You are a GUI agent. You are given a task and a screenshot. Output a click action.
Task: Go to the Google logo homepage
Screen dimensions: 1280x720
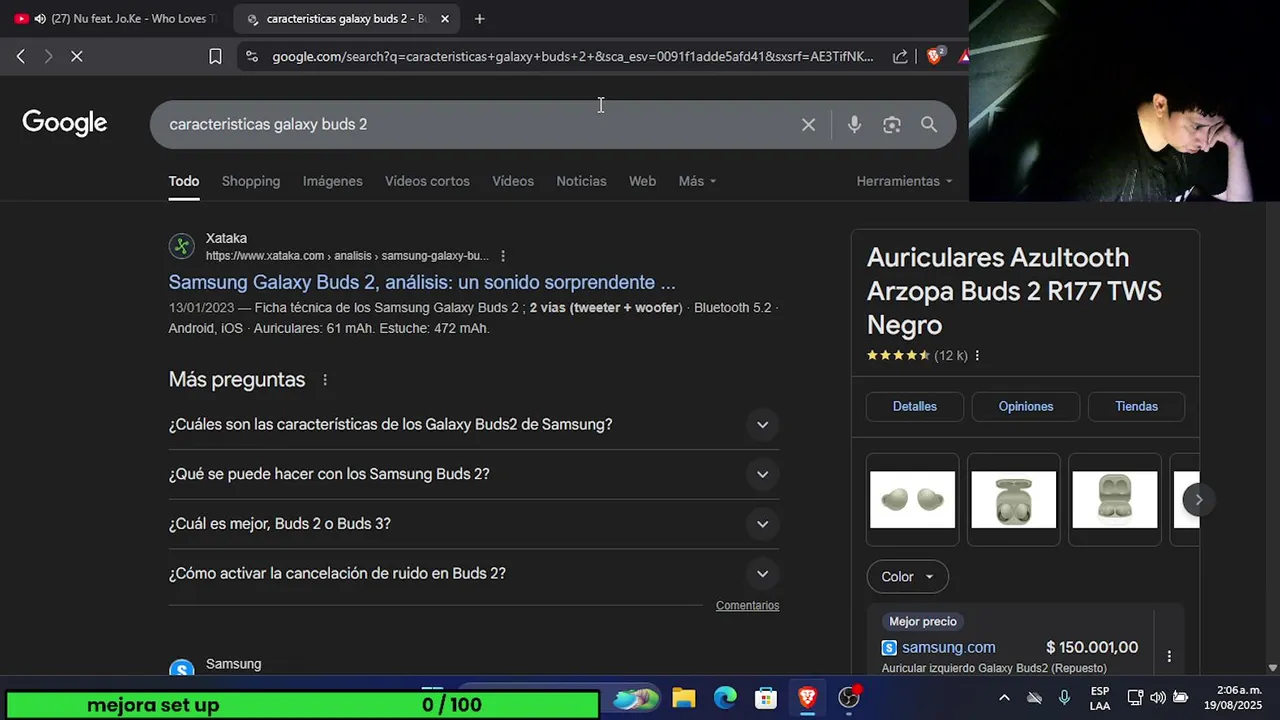tap(65, 123)
